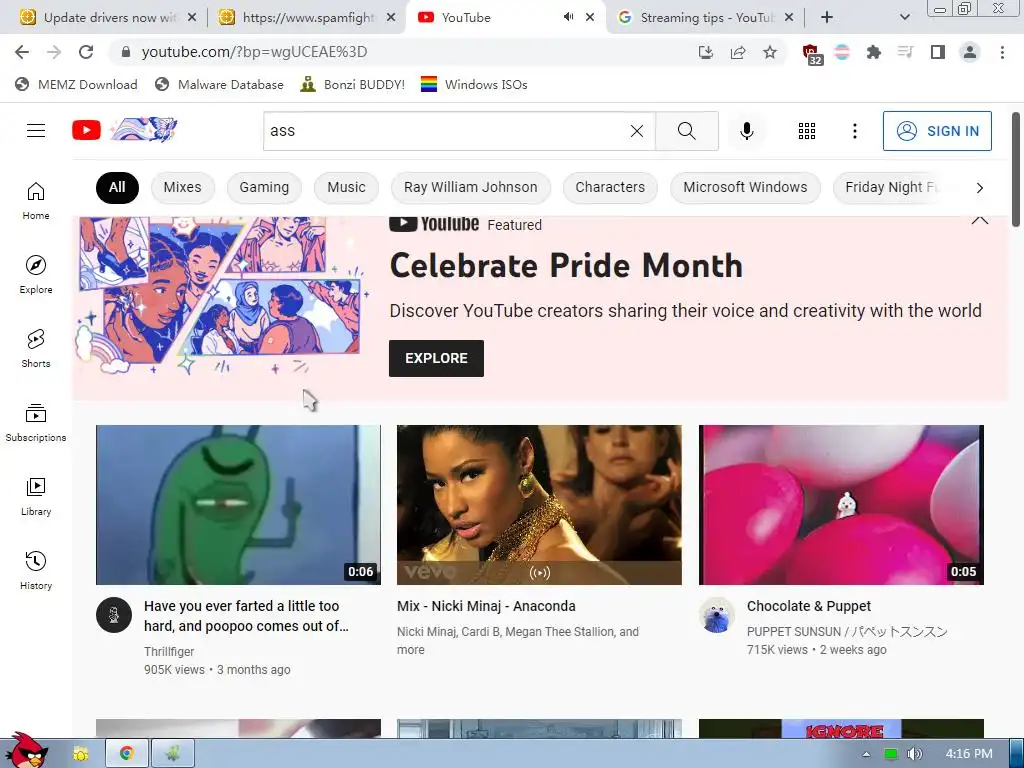Select the Mixes filter chip
1024x768 pixels.
182,187
